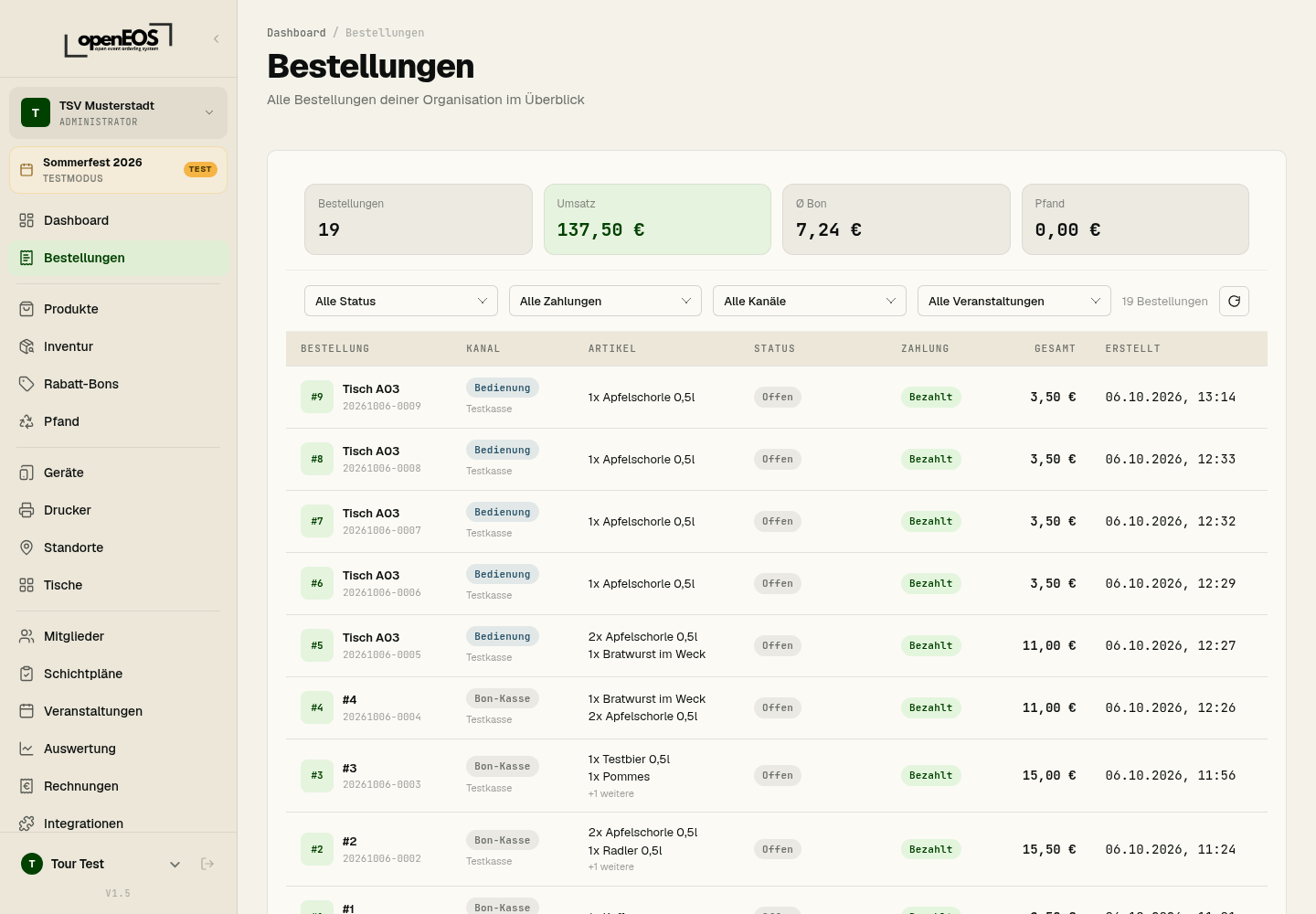Click '1x Bratwurst im Weck' in order #4
This screenshot has width=1316, height=914.
coord(647,699)
